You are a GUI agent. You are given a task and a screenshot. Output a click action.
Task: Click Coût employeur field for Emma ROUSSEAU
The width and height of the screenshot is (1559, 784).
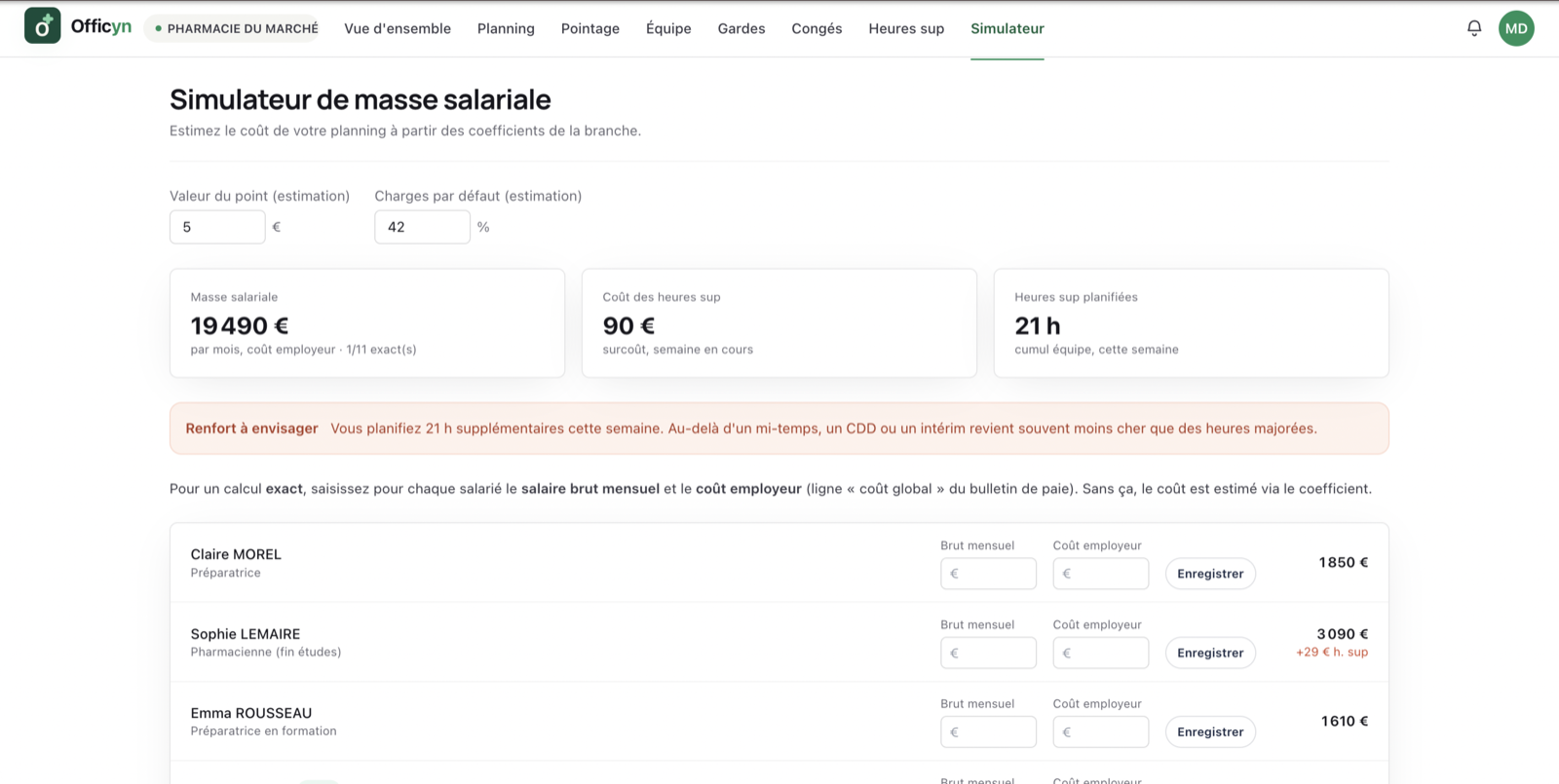[1101, 731]
